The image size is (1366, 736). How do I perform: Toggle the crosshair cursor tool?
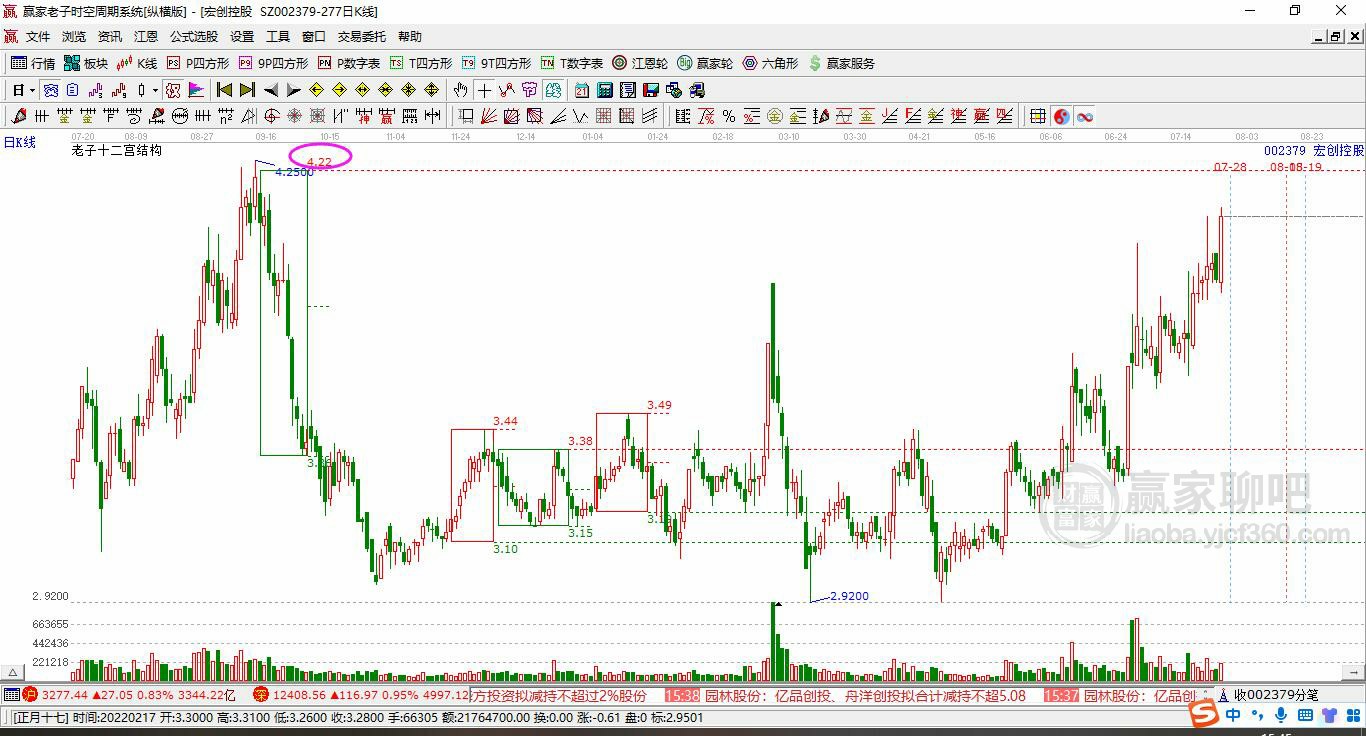coord(484,90)
